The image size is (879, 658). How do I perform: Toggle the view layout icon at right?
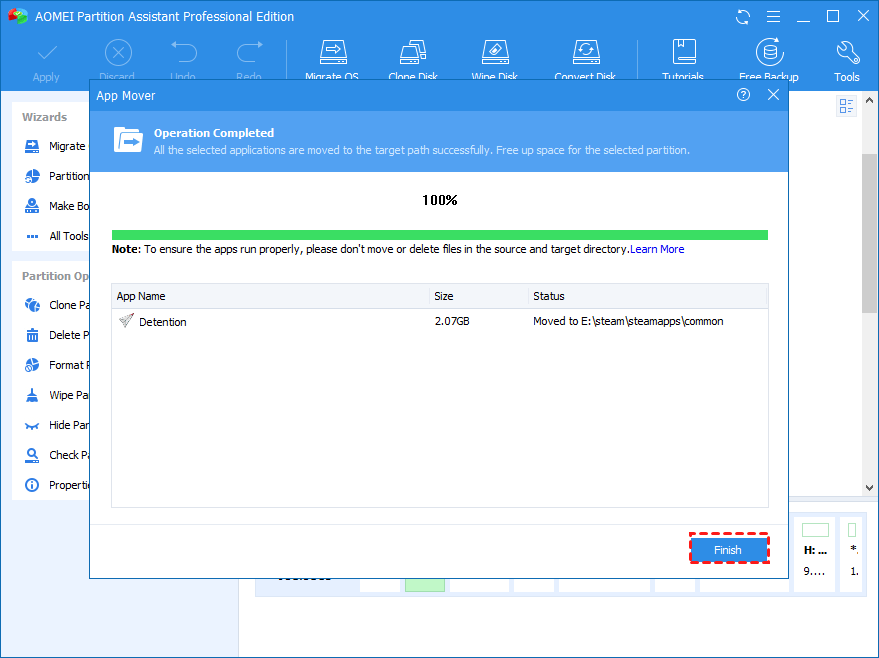pos(846,105)
